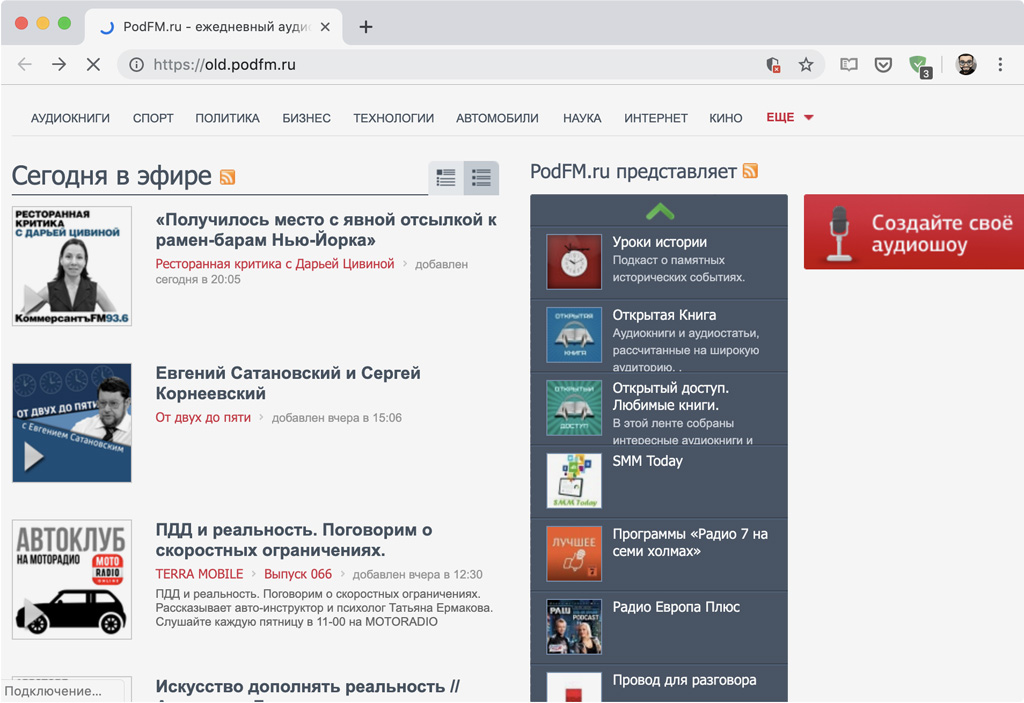Open the green shield extension icon
This screenshot has width=1024, height=703.
tap(920, 65)
